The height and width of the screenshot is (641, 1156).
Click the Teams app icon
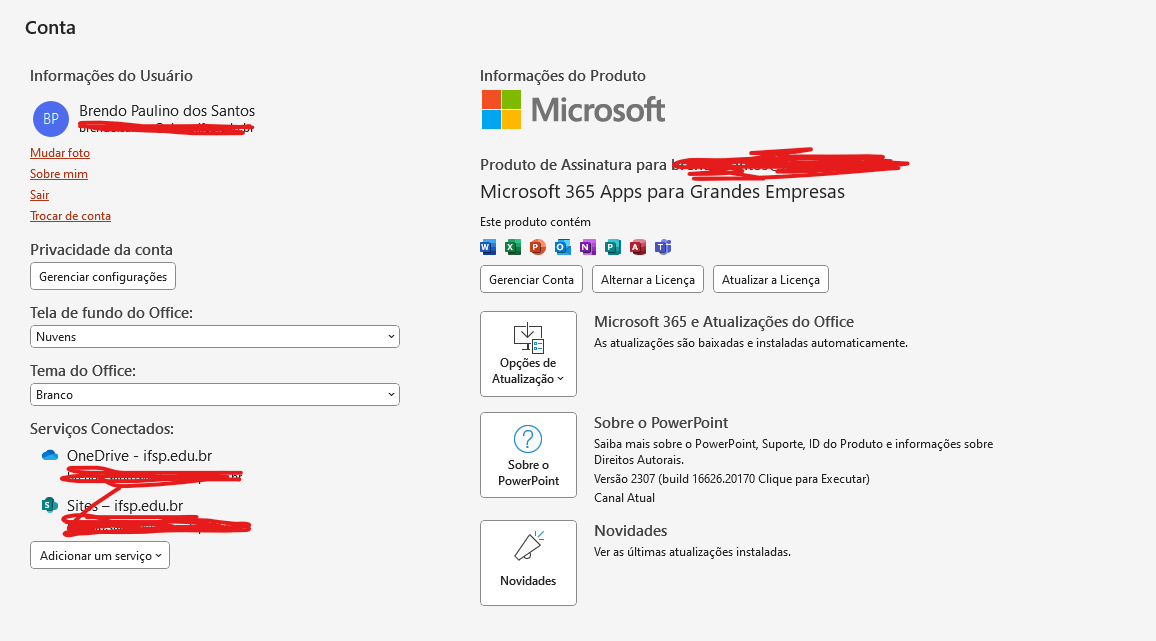point(663,247)
